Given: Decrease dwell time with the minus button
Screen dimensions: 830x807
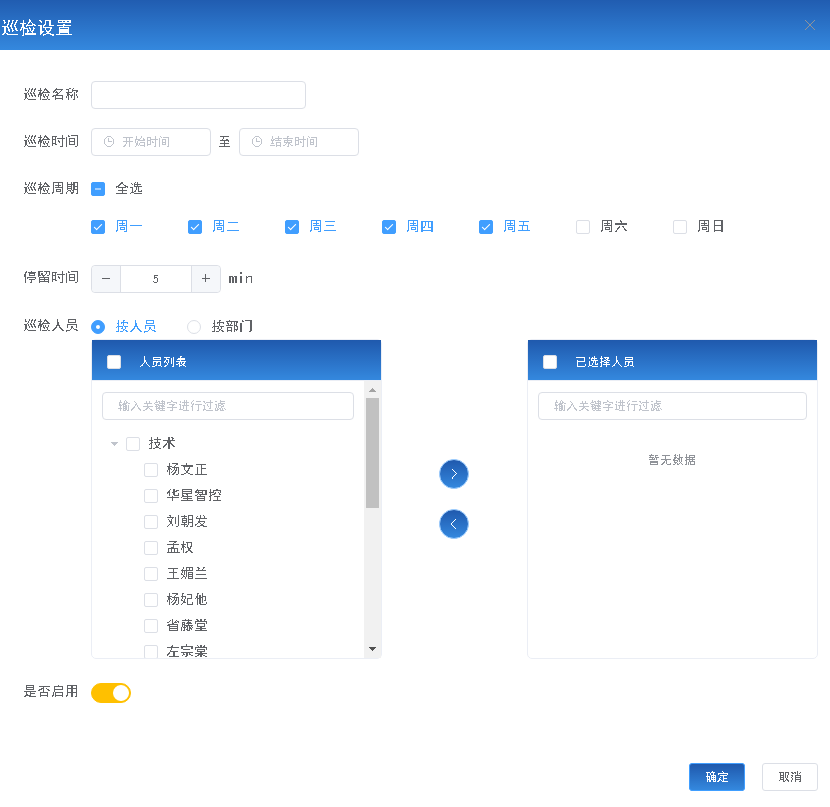Looking at the screenshot, I should [106, 279].
